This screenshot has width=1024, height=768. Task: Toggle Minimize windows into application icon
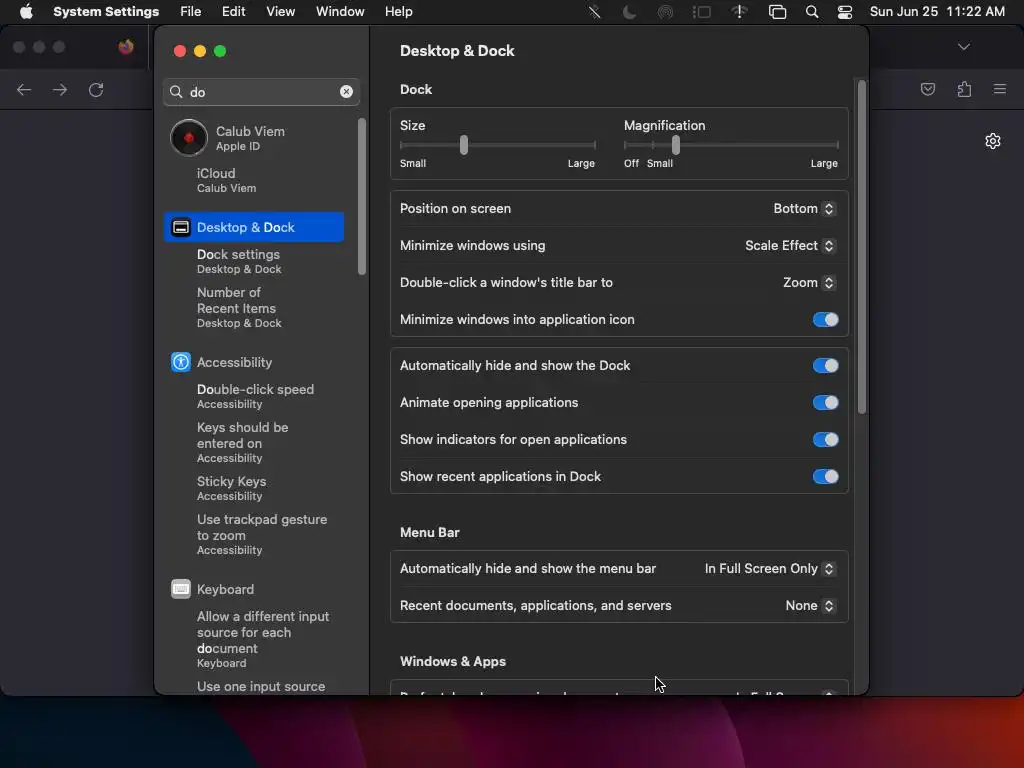825,319
